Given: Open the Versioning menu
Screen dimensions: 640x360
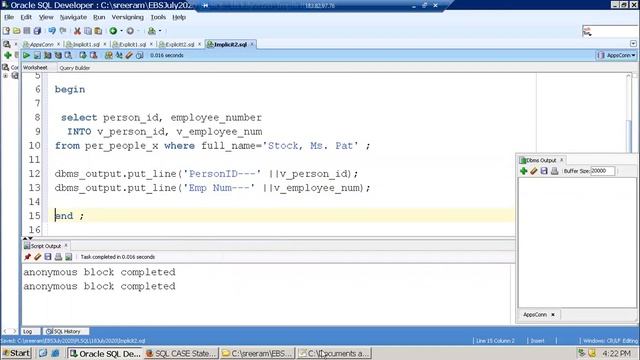Looking at the screenshot, I should [127, 17].
